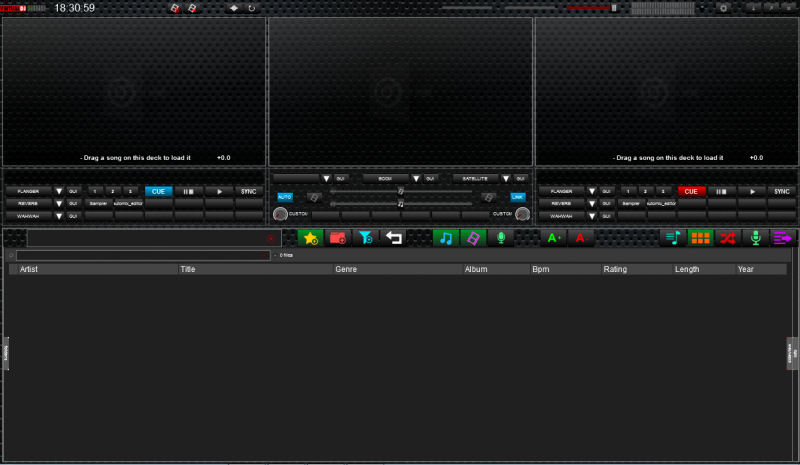This screenshot has height=465, width=800.
Task: Click the white diamond icon in title bar
Action: click(x=234, y=8)
